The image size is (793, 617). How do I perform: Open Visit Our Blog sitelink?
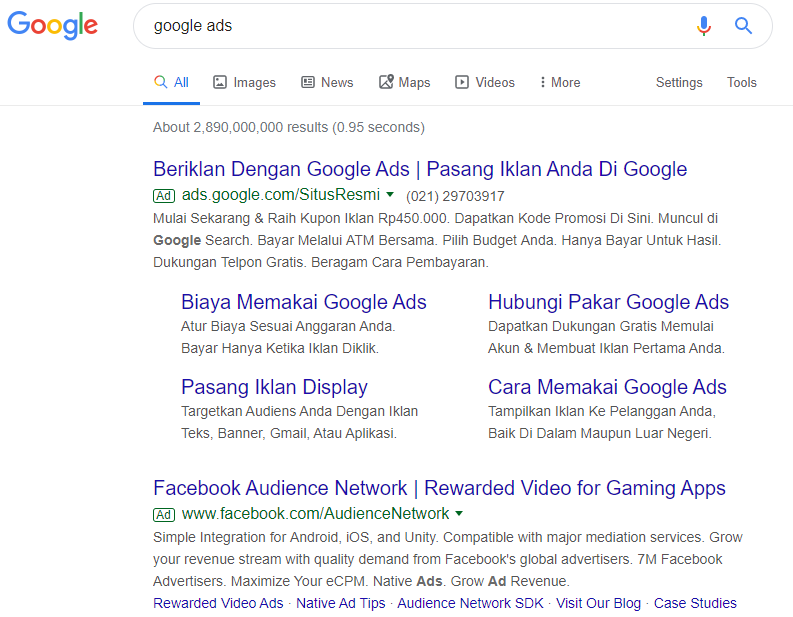pyautogui.click(x=598, y=603)
